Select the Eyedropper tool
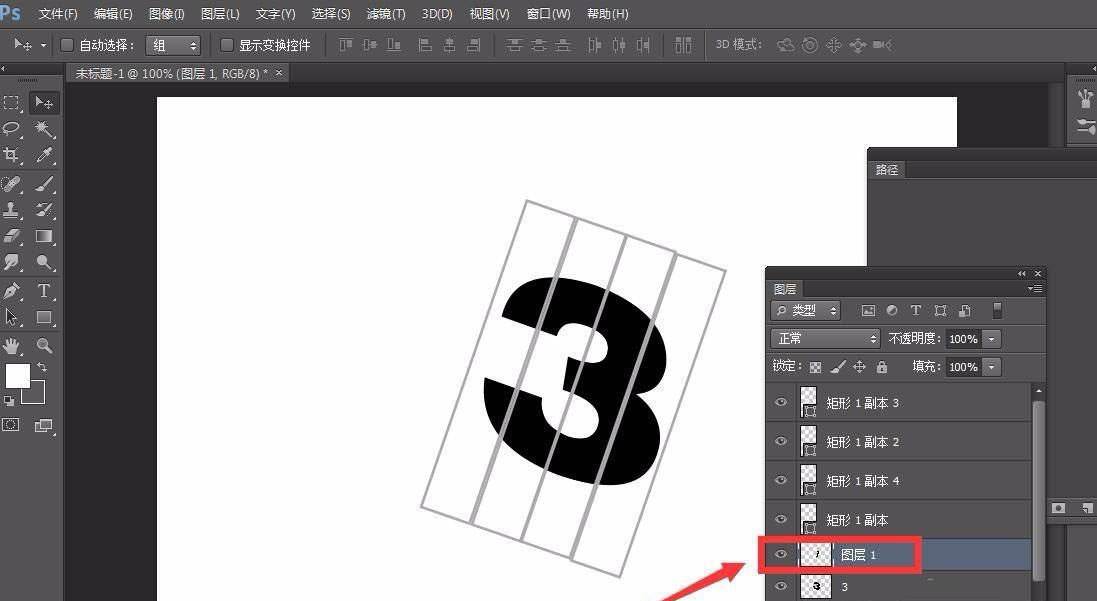Screen dimensions: 1097x601 [x=43, y=155]
